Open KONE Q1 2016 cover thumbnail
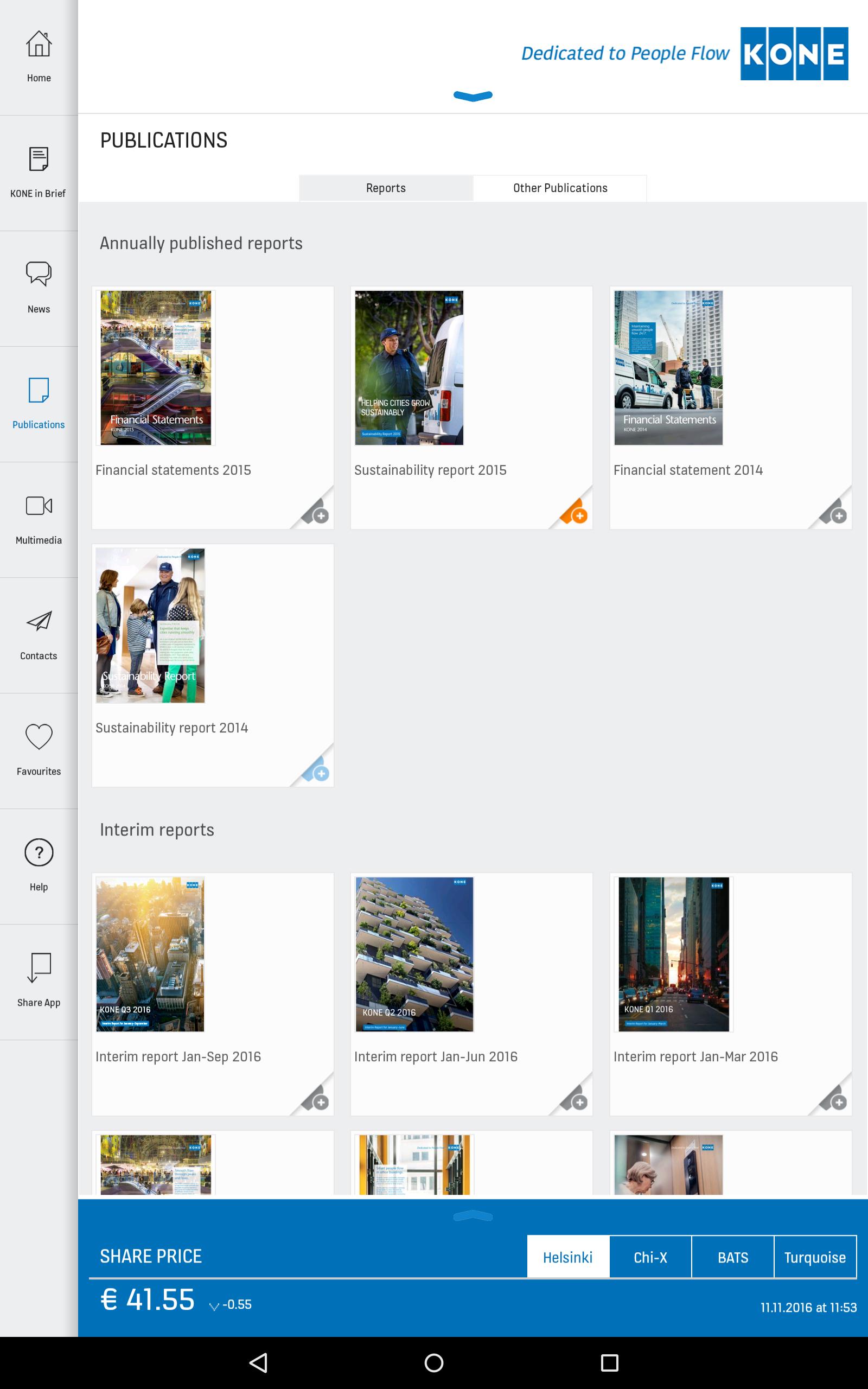 point(673,954)
